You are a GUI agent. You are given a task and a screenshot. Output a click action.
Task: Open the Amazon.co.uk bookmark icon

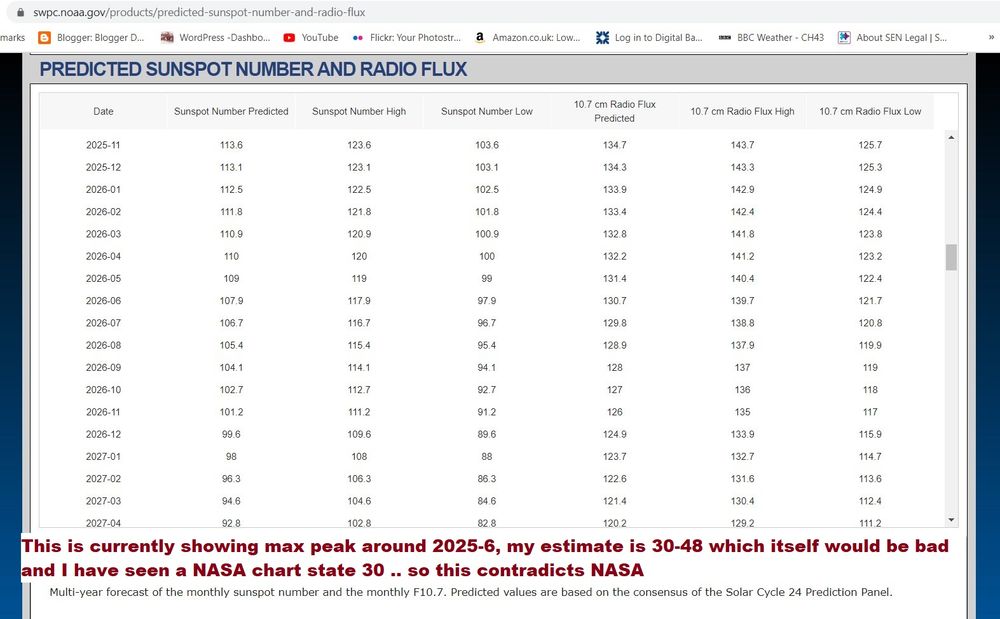480,38
